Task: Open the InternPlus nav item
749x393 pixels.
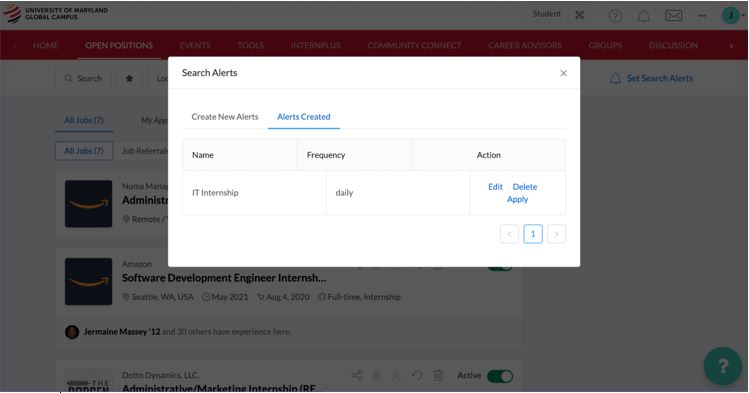Action: pyautogui.click(x=316, y=45)
